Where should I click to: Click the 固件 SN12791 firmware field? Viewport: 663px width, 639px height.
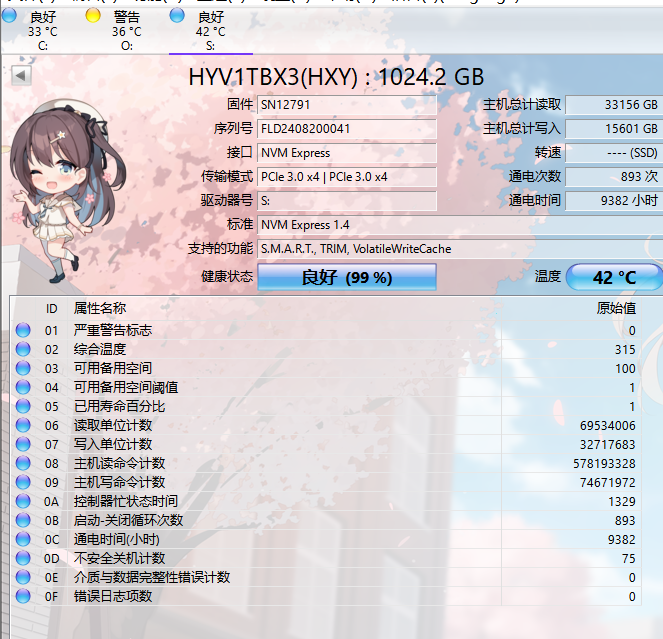pos(347,104)
